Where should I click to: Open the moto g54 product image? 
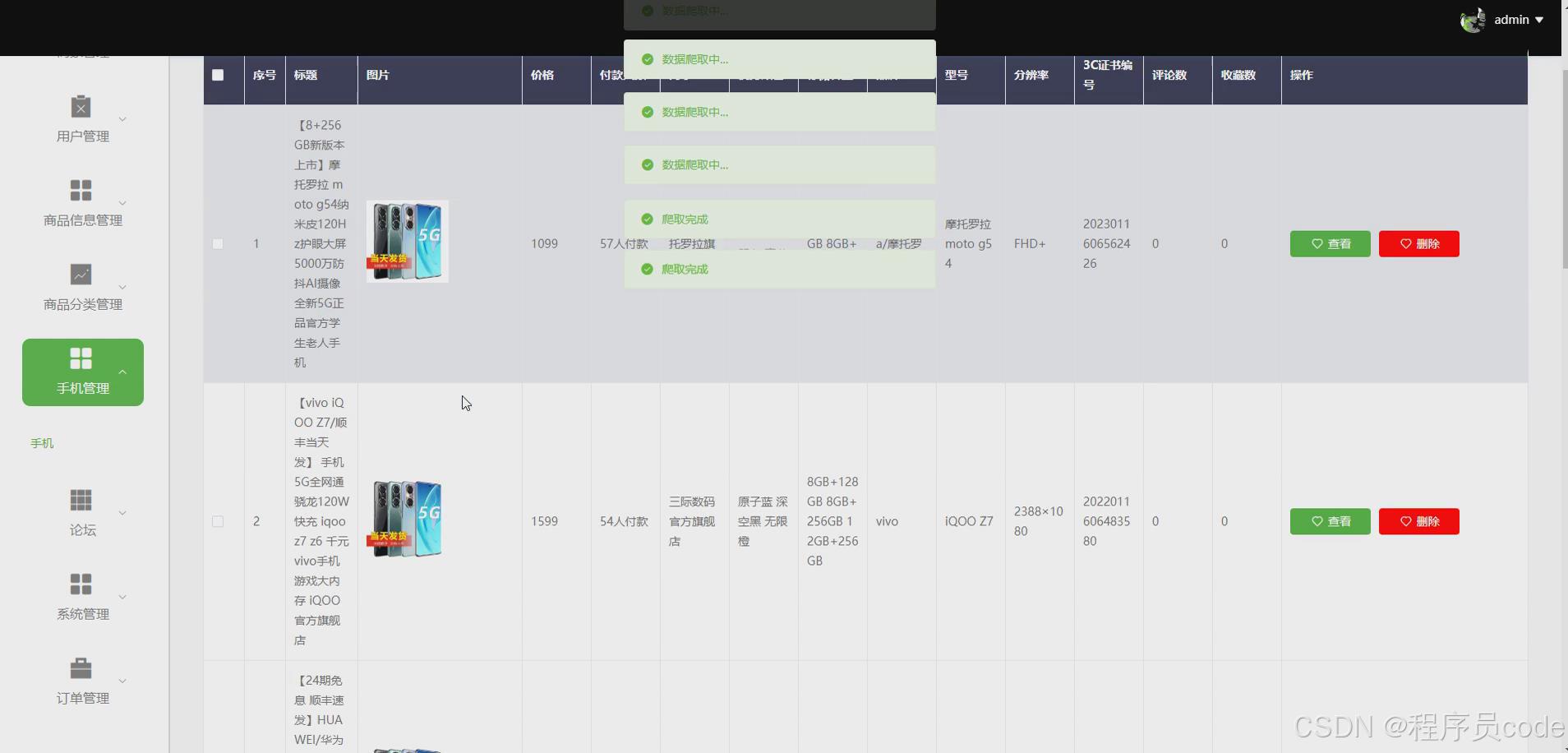(x=408, y=242)
